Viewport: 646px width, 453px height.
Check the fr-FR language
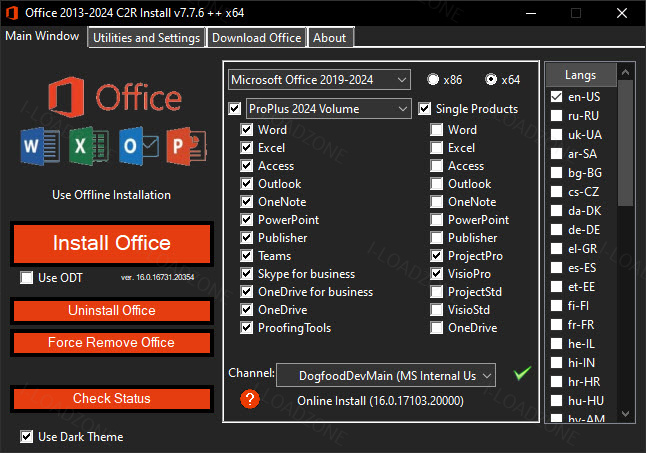click(x=557, y=325)
